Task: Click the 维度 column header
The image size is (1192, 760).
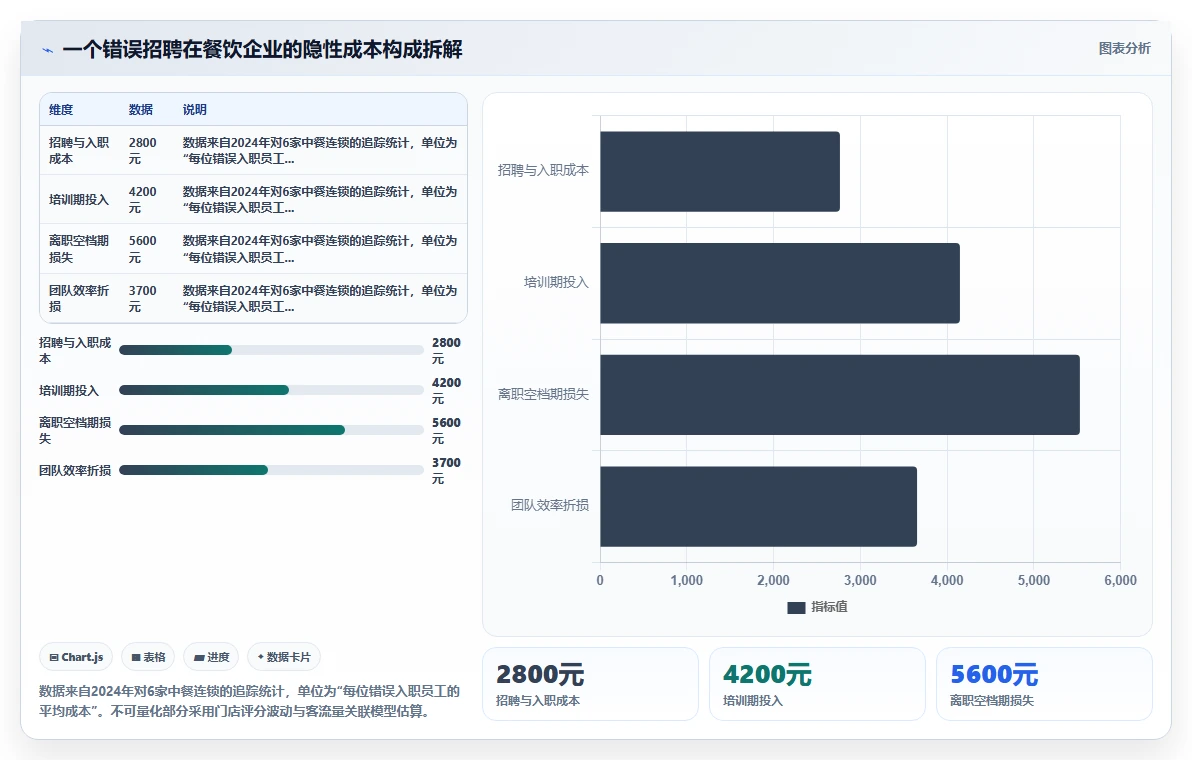Action: pyautogui.click(x=61, y=109)
